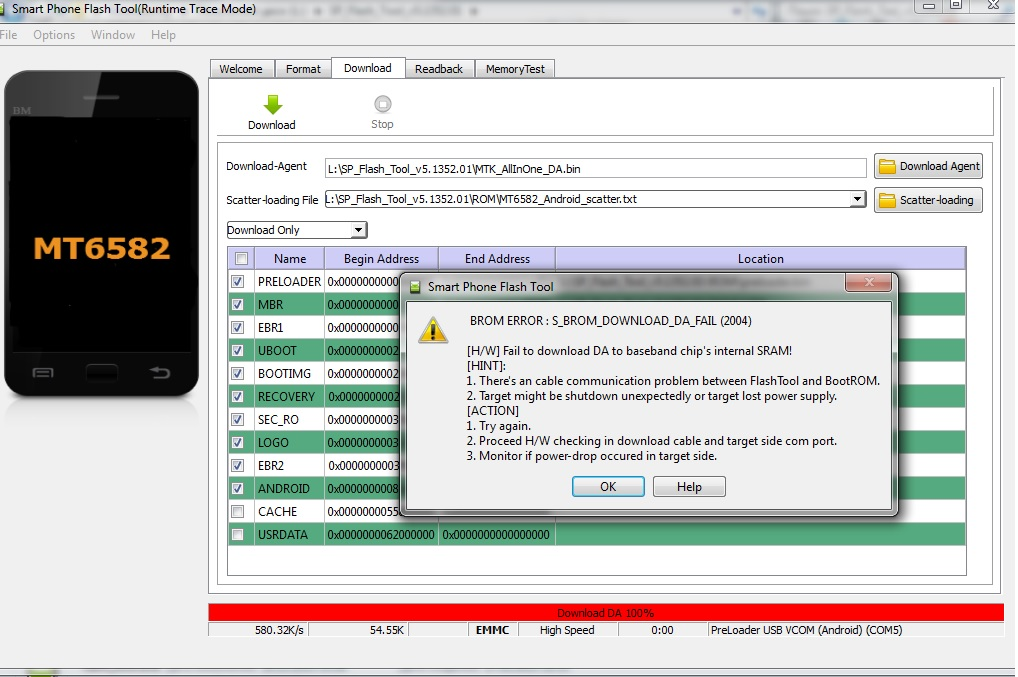Enable the USRDATA partition checkbox
Viewport: 1018px width, 677px height.
238,535
